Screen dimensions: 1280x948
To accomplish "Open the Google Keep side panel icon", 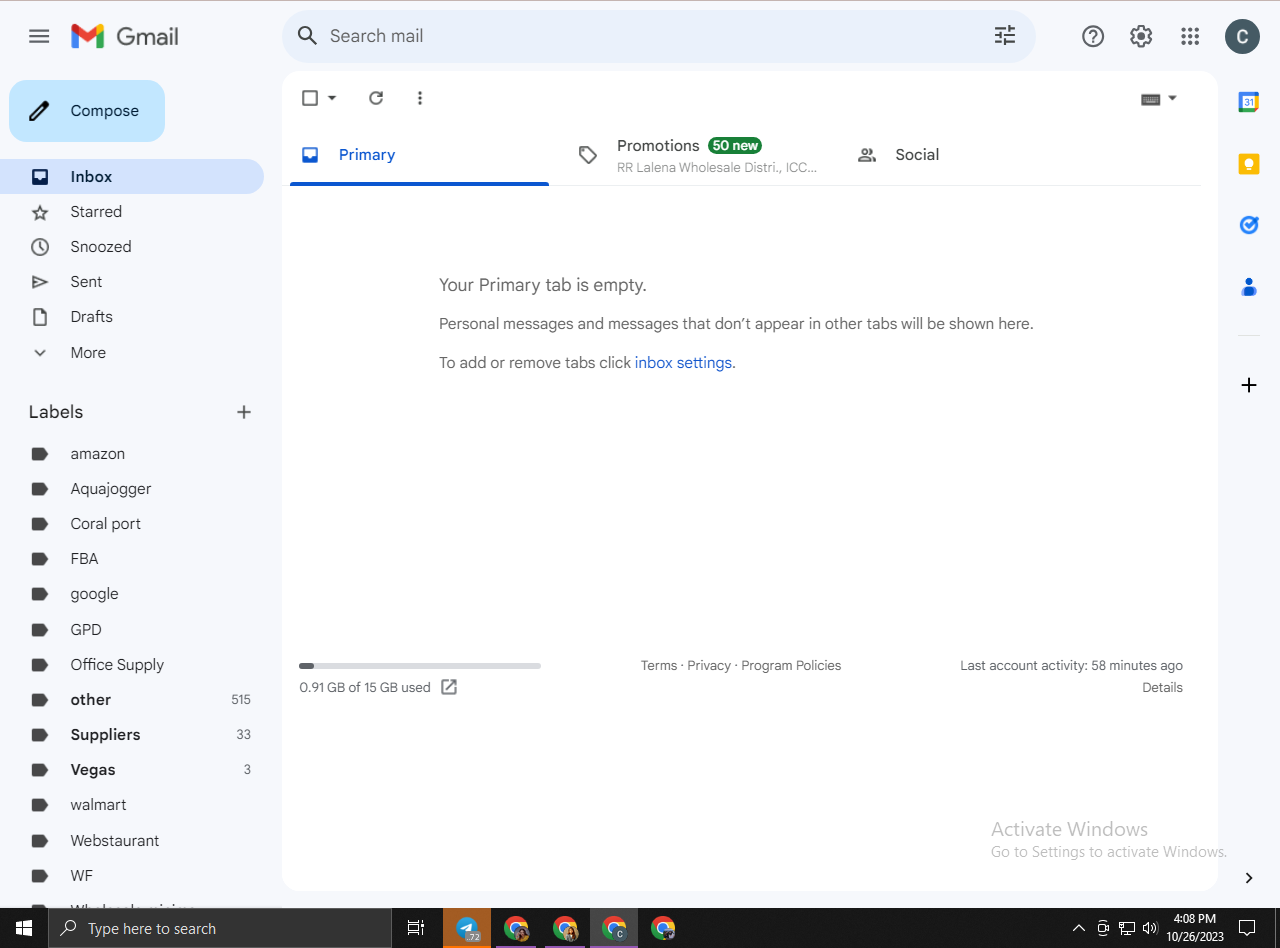I will [x=1248, y=164].
